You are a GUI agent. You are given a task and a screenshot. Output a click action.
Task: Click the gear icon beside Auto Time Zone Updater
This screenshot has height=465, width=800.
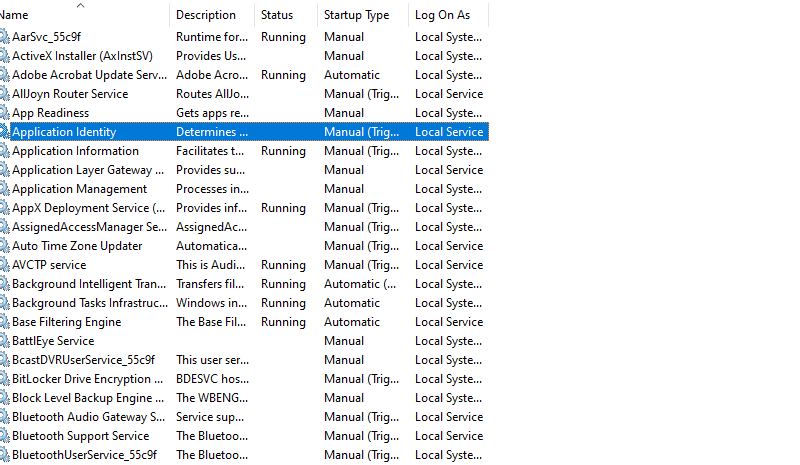pyautogui.click(x=4, y=246)
